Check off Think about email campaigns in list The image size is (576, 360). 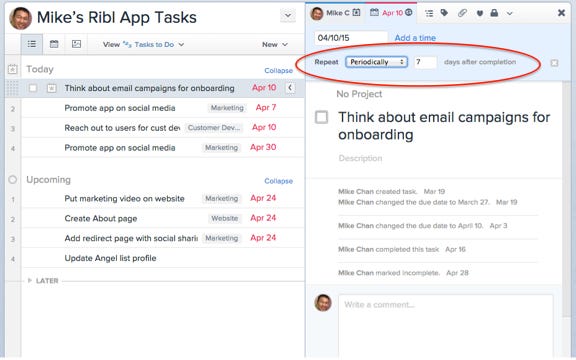click(33, 88)
